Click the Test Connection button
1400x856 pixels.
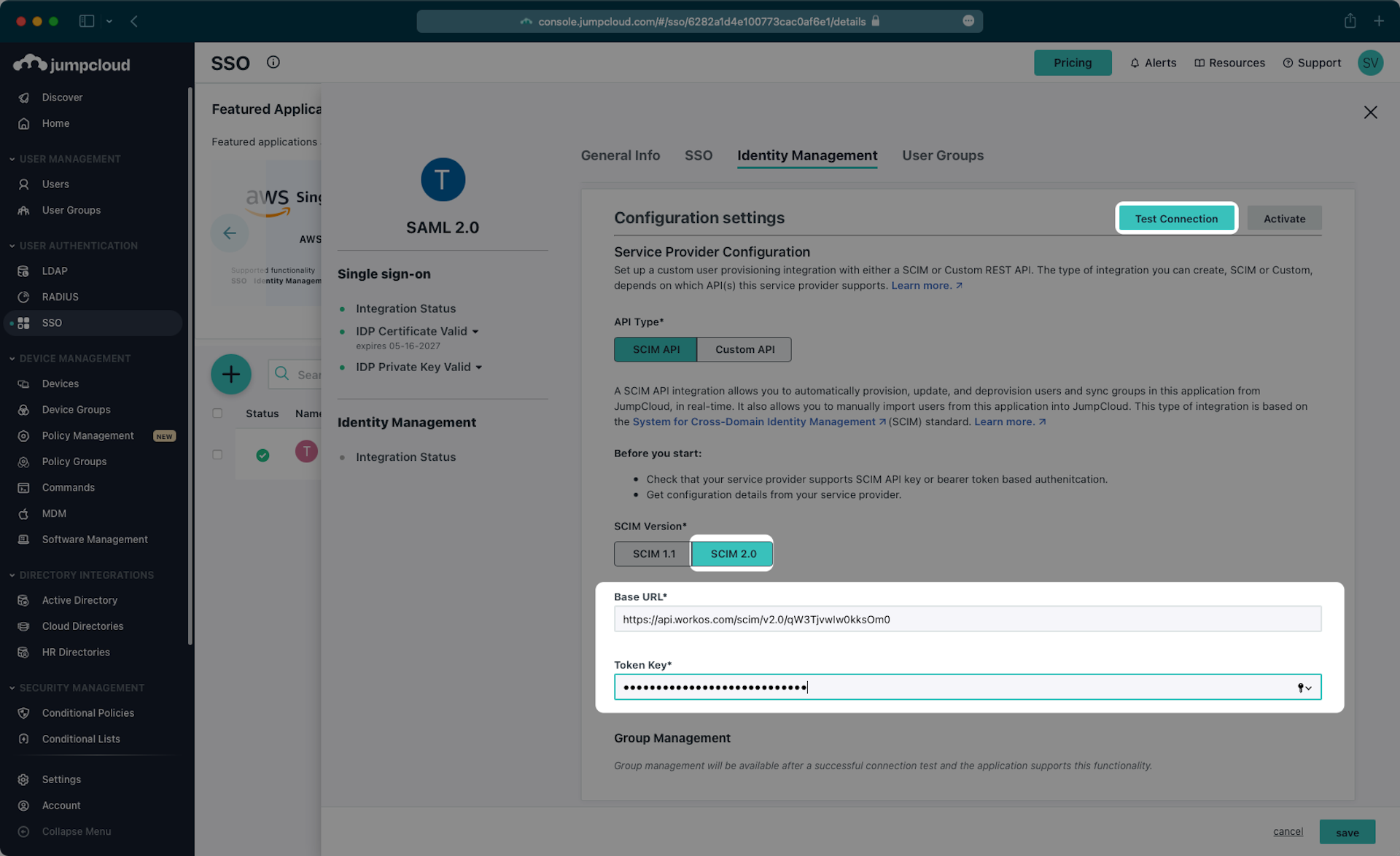(x=1175, y=219)
